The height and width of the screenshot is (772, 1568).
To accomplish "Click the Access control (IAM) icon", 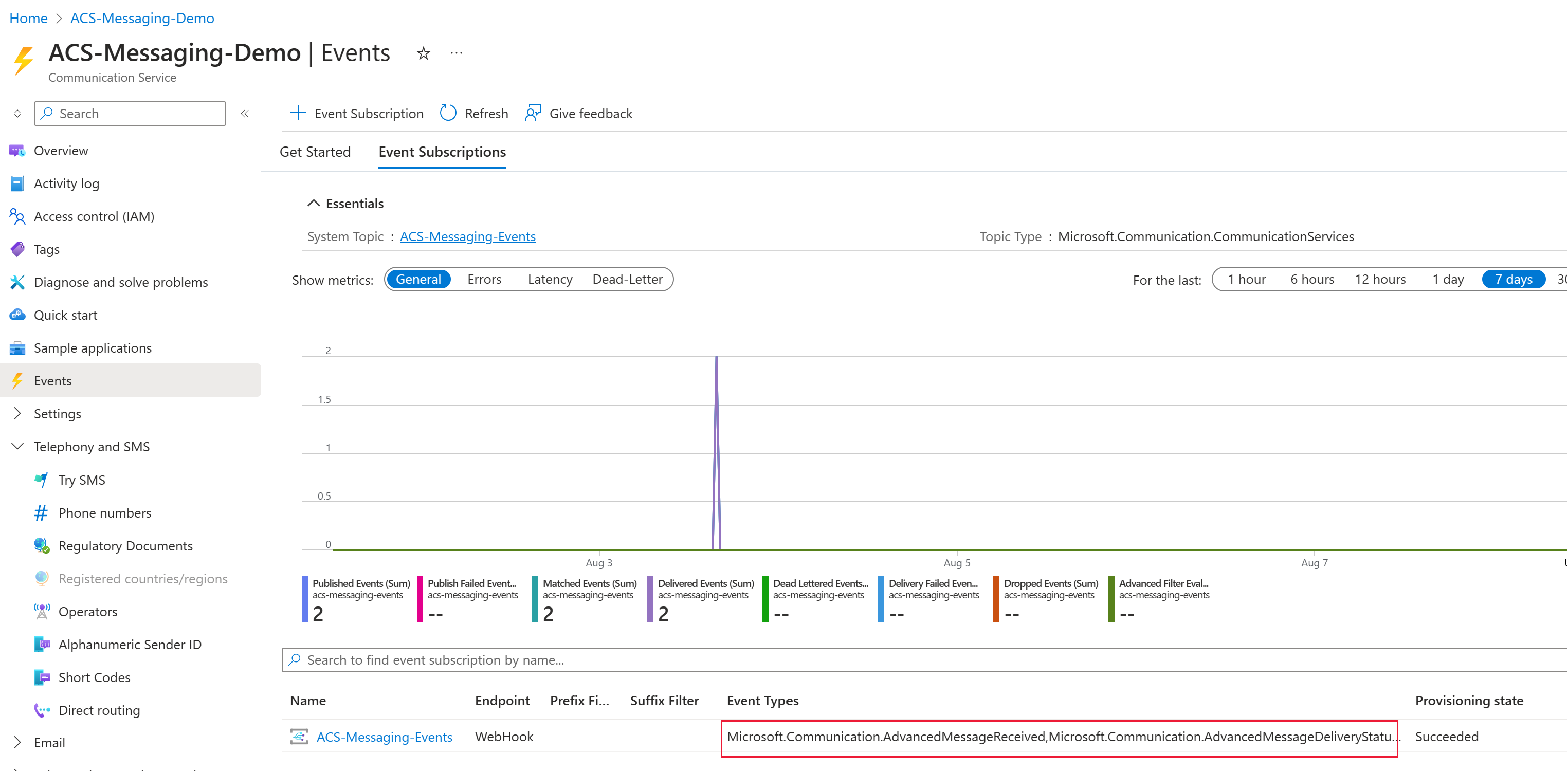I will pos(17,216).
